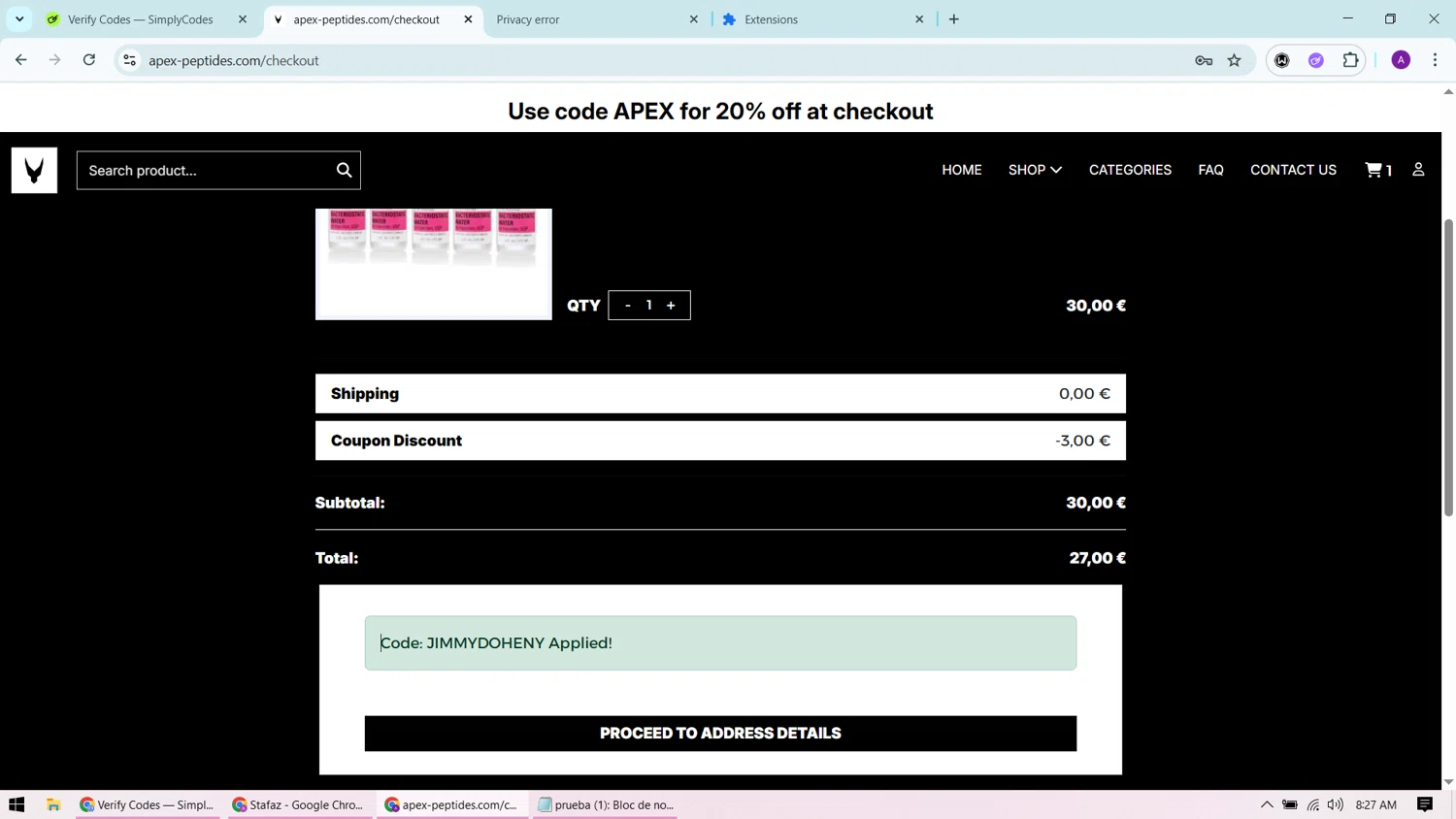
Task: Click the purple circular extension icon
Action: pyautogui.click(x=1316, y=60)
